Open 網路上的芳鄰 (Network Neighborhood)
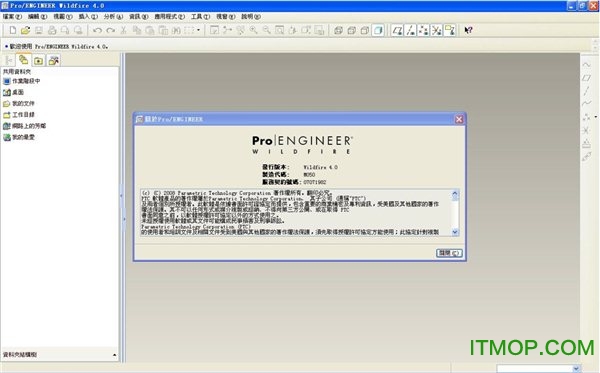This screenshot has height=373, width=600. click(24, 126)
